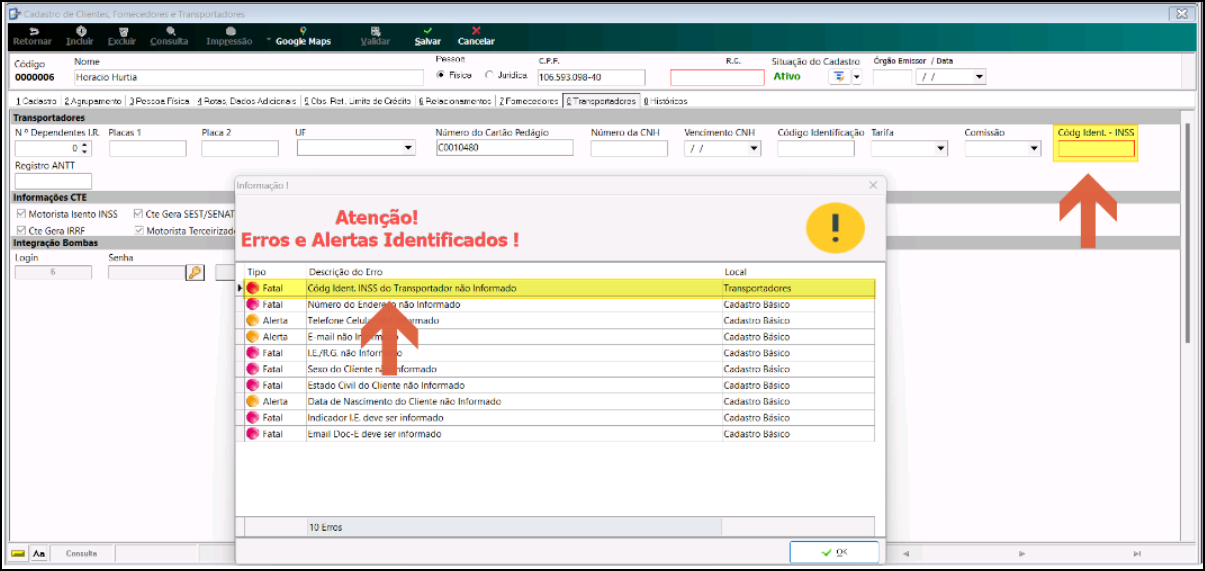Open 5 Obs. Ref. Limite de Crédito tab

click(x=358, y=101)
